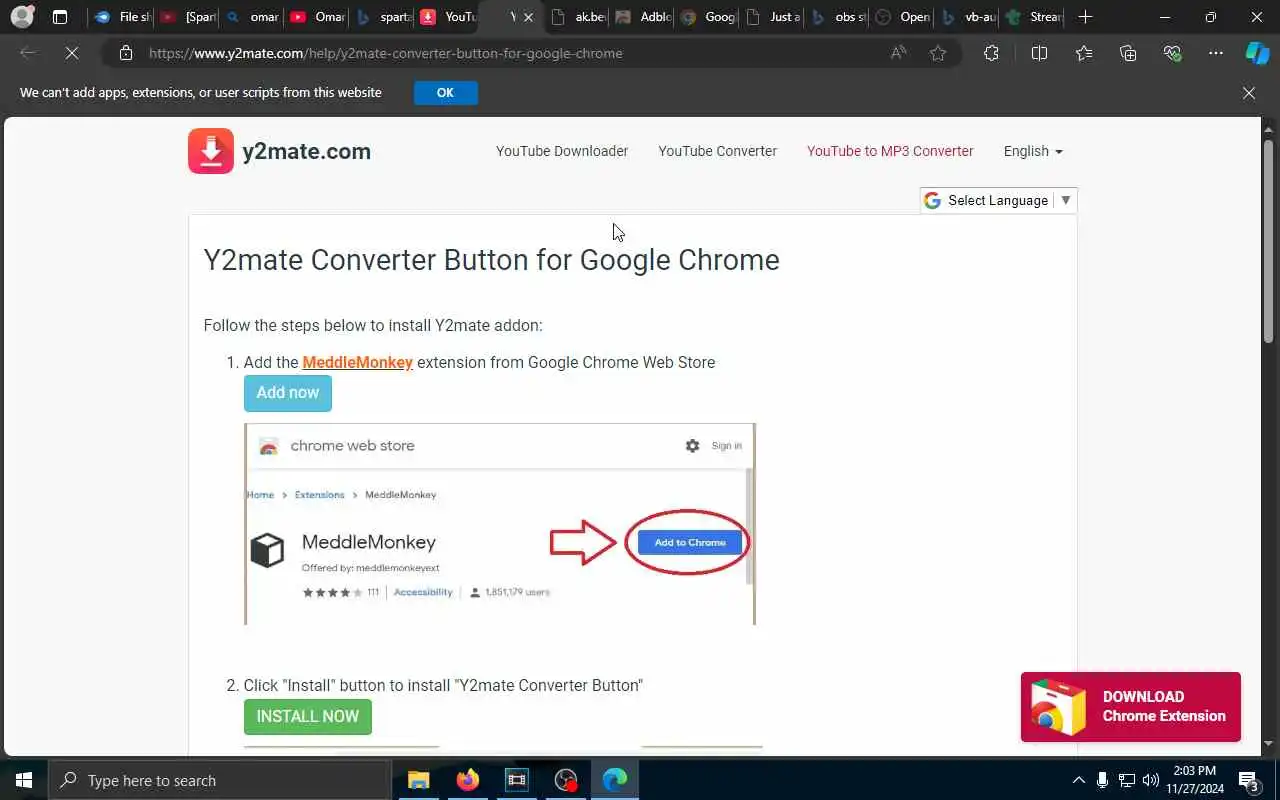Open new tab with plus button
The width and height of the screenshot is (1280, 800).
click(x=1085, y=17)
